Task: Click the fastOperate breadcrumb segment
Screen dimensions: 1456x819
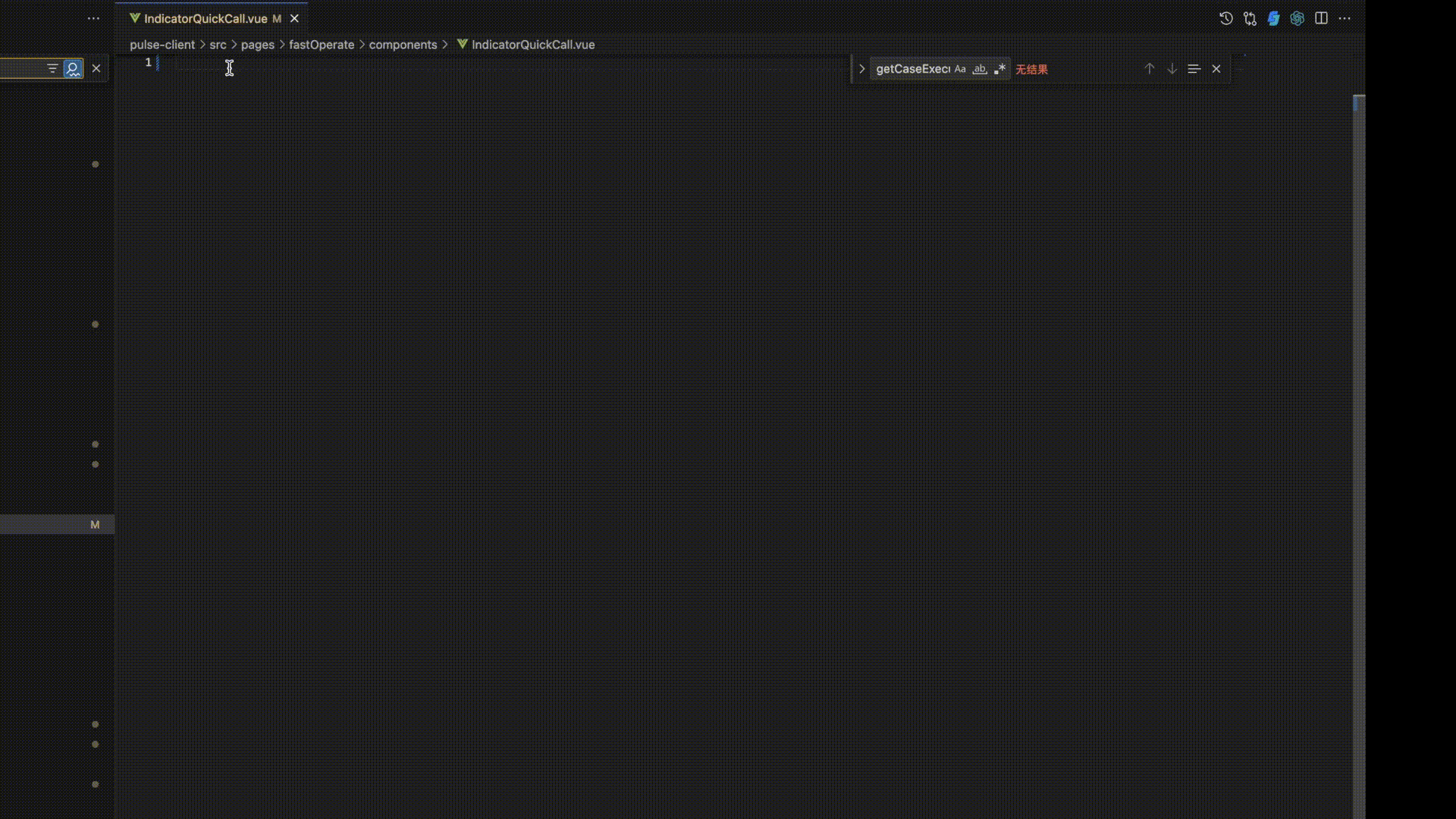Action: point(321,45)
